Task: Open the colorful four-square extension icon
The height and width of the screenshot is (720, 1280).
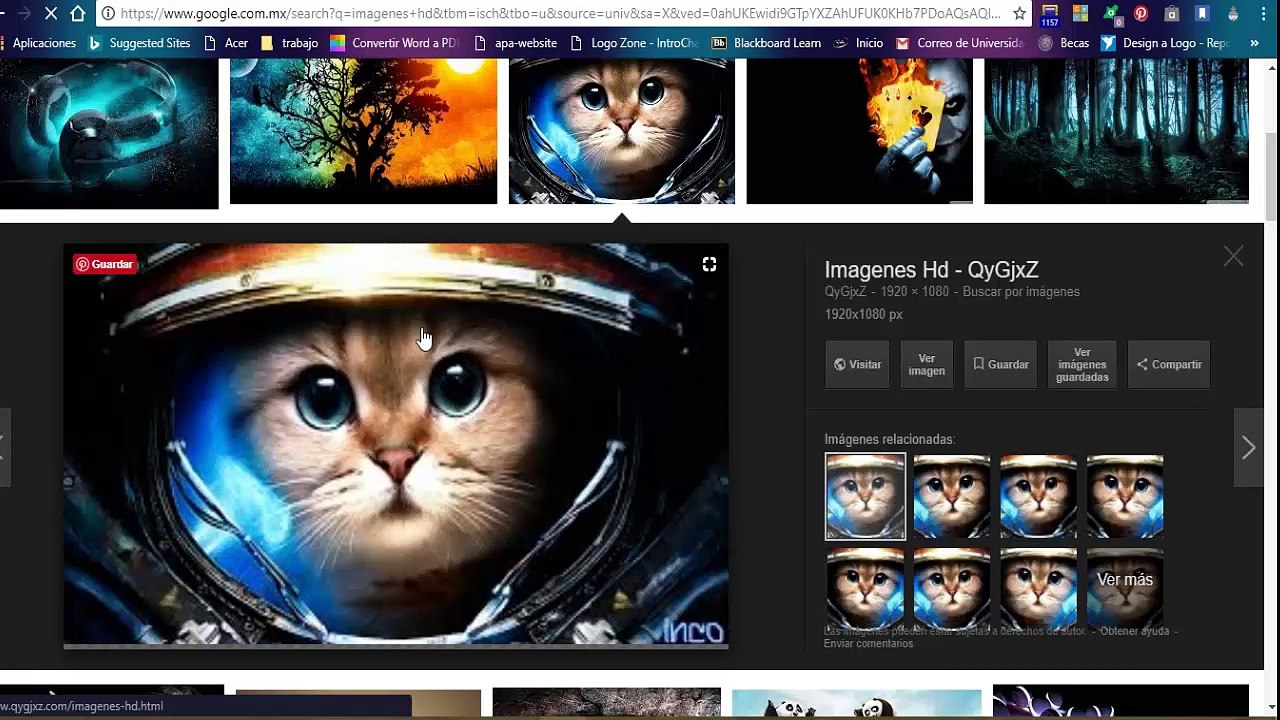Action: [x=1080, y=14]
